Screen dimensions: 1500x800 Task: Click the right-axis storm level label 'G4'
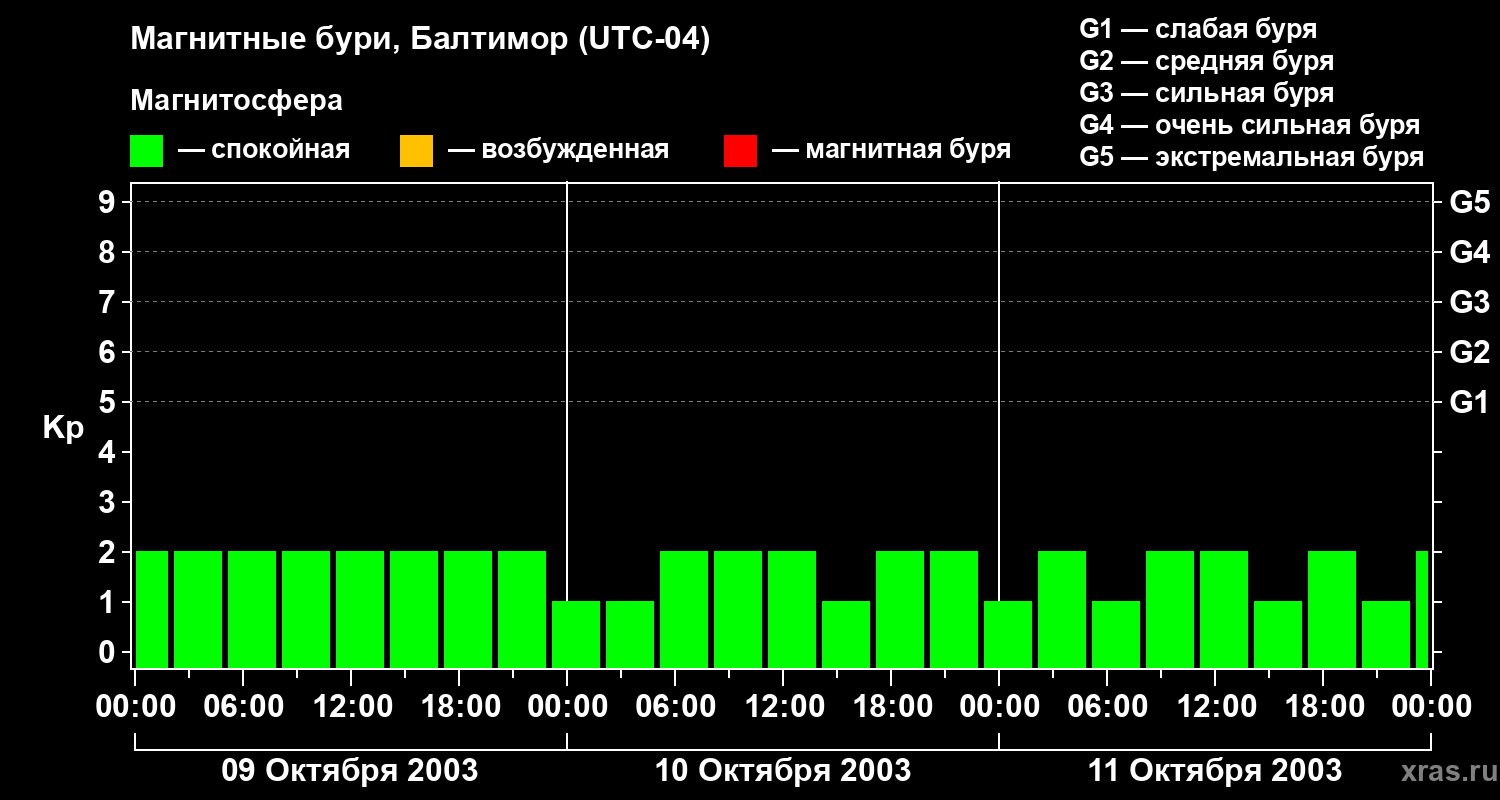(1469, 252)
